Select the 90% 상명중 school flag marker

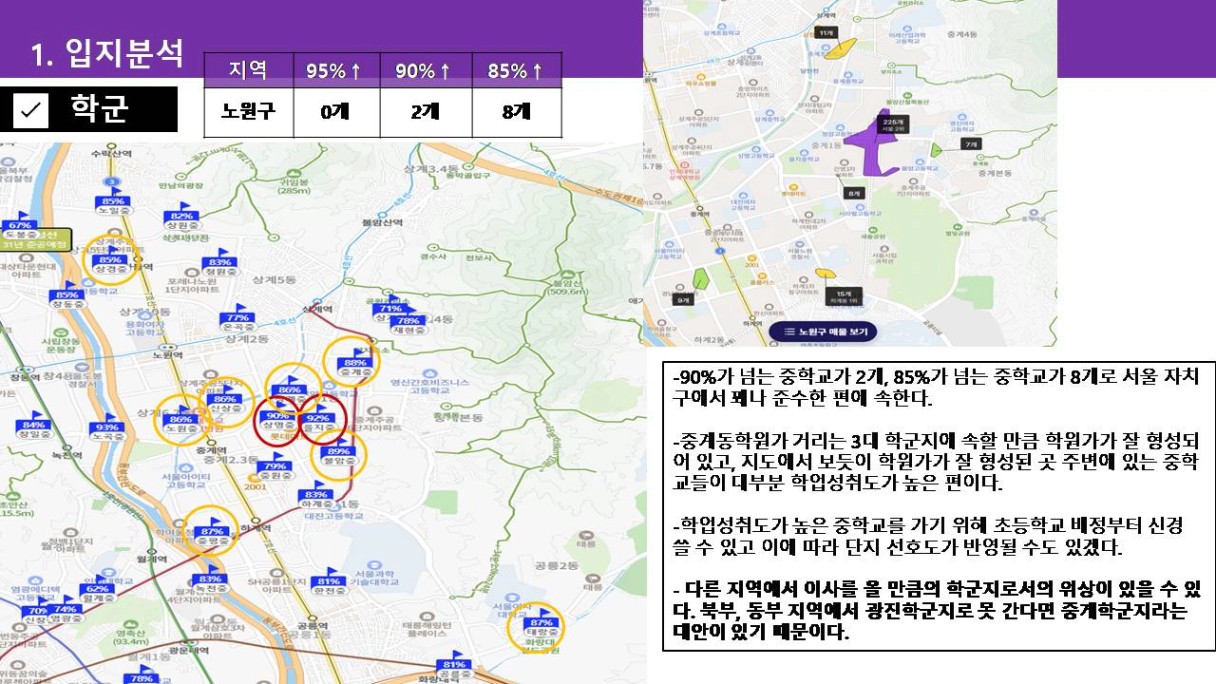tap(277, 417)
